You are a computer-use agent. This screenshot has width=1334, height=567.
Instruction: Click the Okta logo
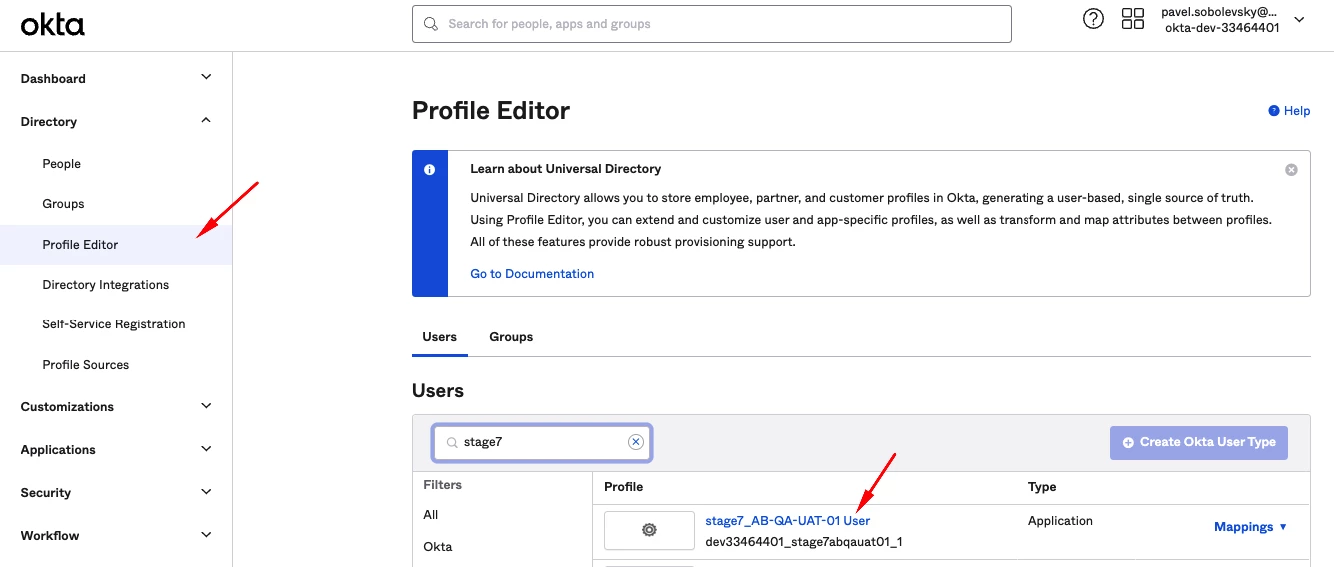[x=52, y=24]
